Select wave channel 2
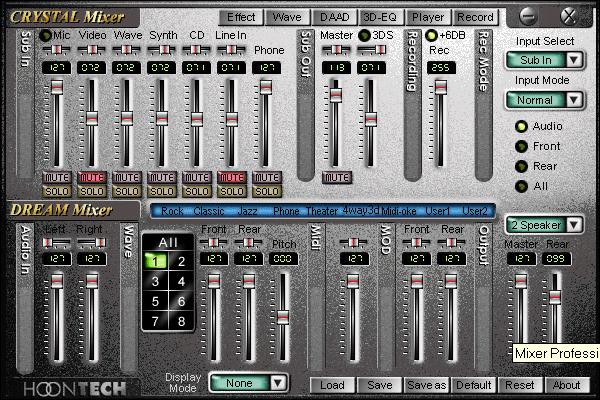This screenshot has height=400, width=600. pos(181,261)
